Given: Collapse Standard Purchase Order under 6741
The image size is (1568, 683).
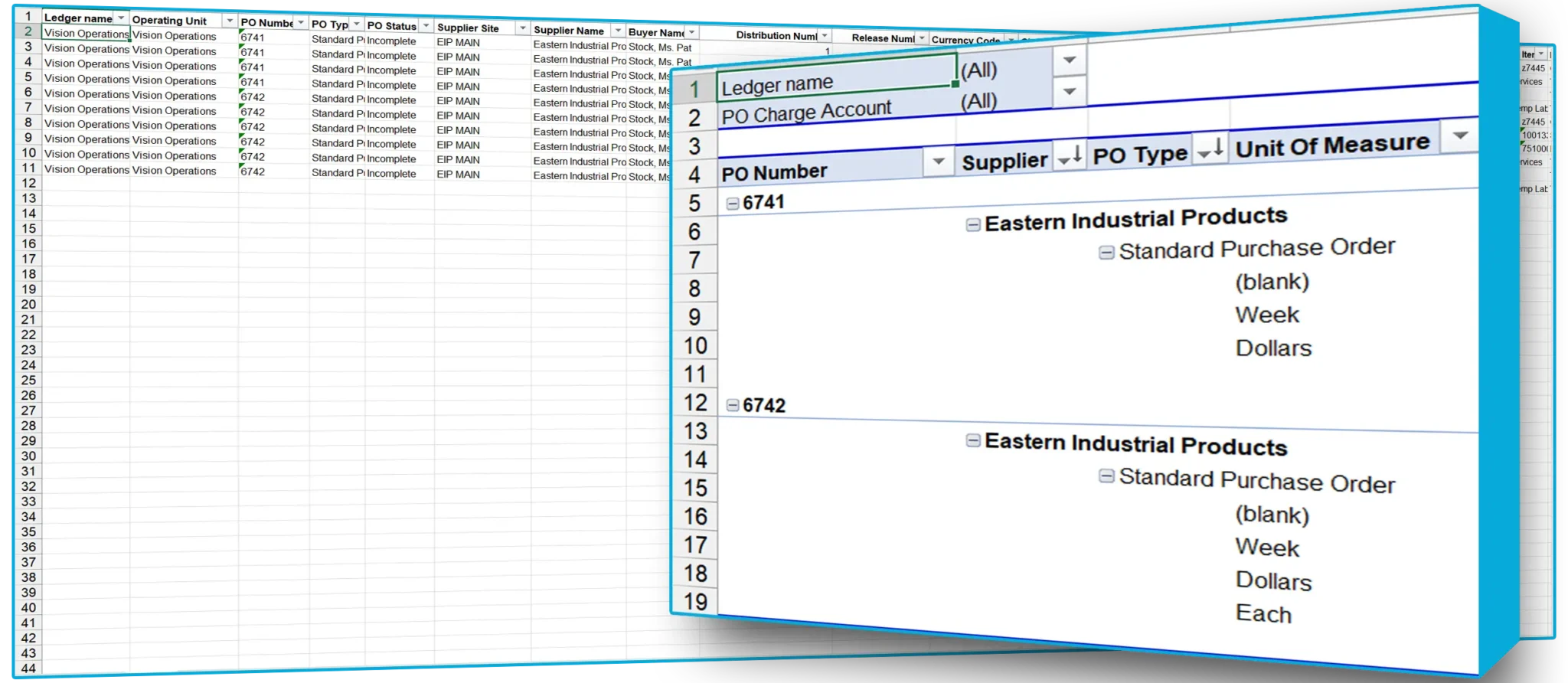Looking at the screenshot, I should 1106,252.
